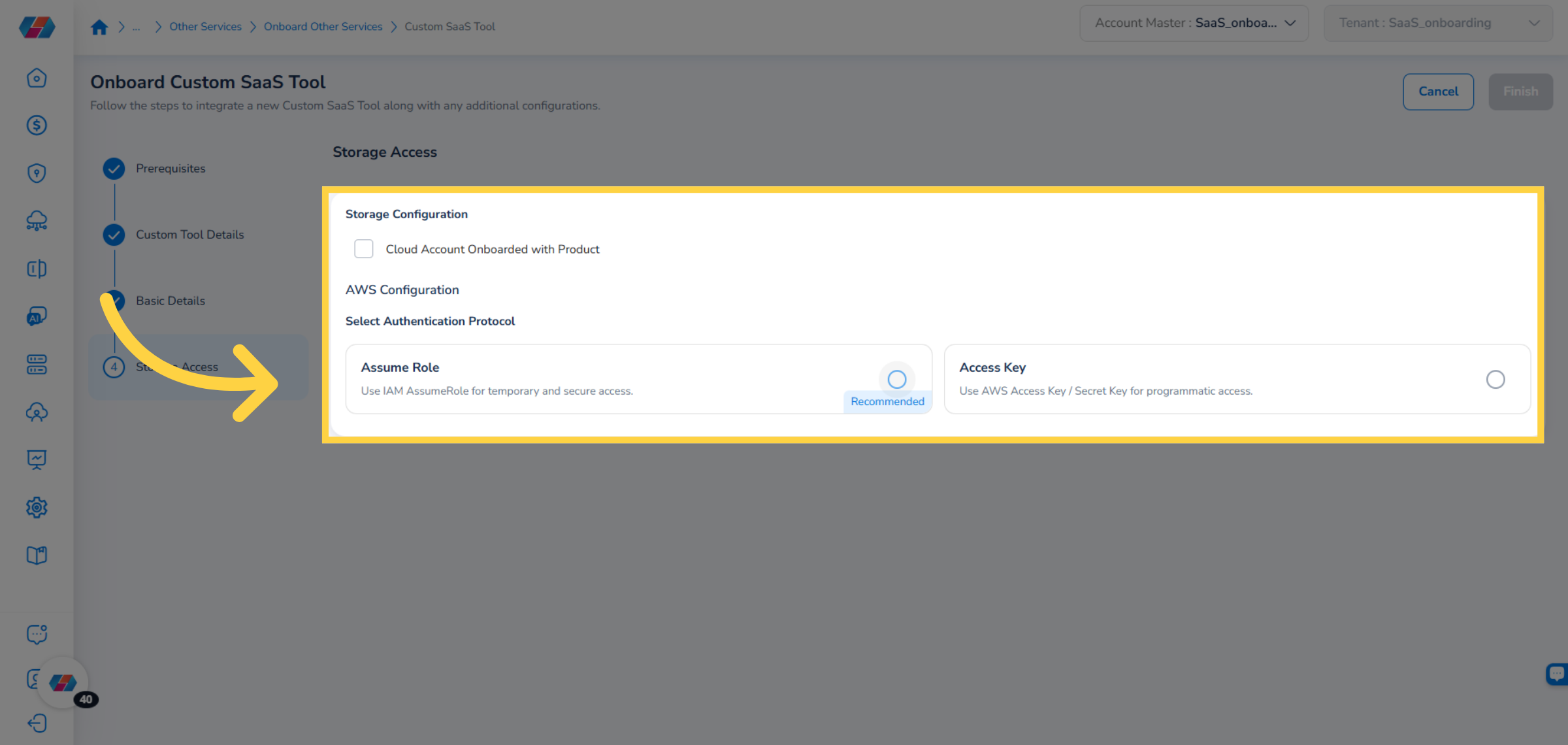Enable Cloud Account Onboarded with Product
Screen dimensions: 1568x745
pyautogui.click(x=363, y=248)
